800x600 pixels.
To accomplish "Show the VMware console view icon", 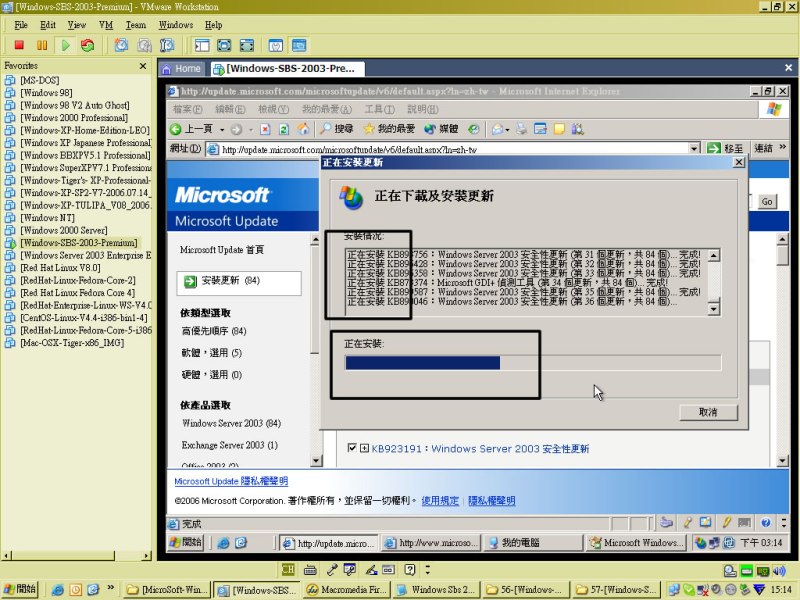I will pyautogui.click(x=299, y=45).
